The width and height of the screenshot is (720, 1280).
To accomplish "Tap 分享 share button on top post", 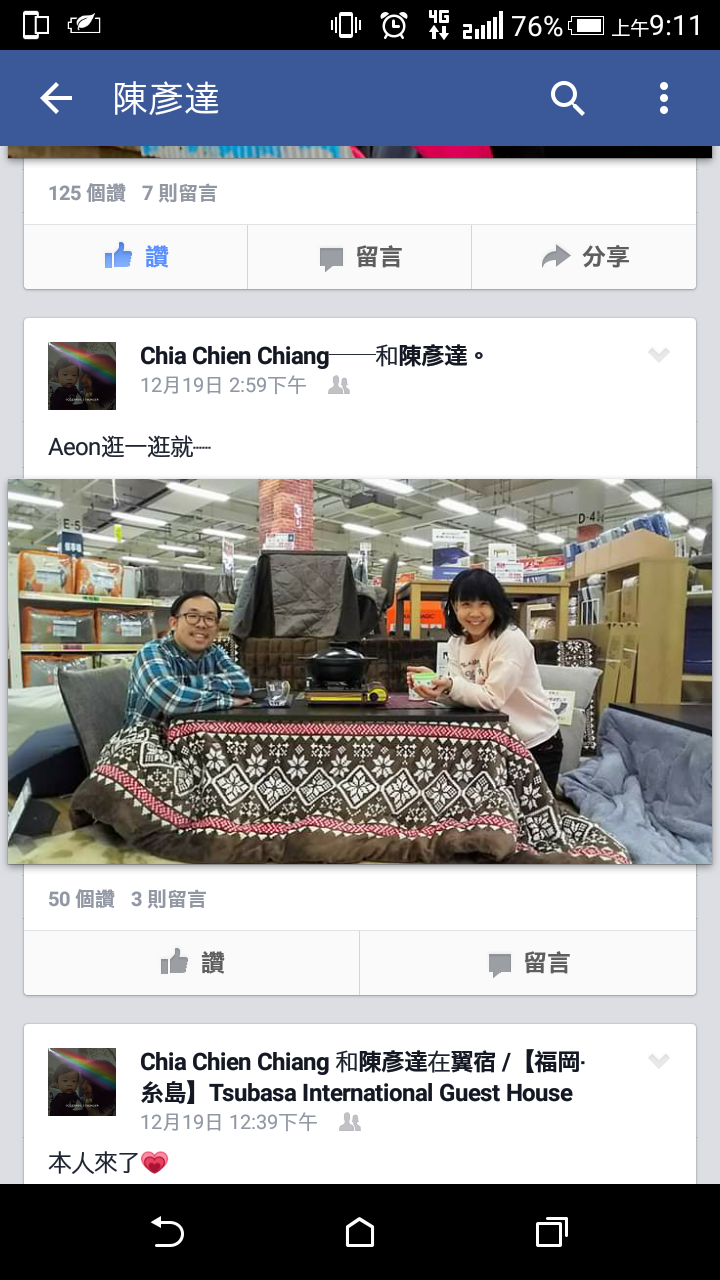I will [584, 257].
